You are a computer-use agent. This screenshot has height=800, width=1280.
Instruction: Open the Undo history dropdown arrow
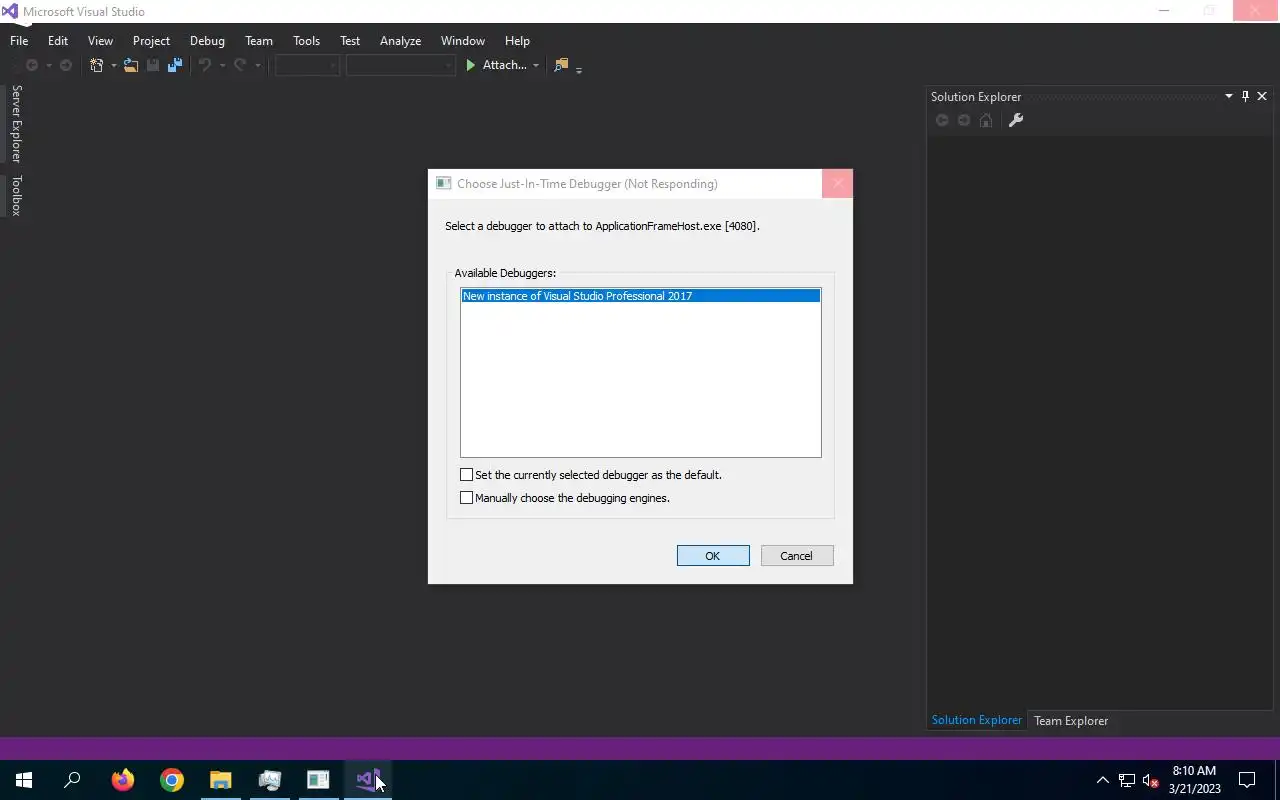coord(222,66)
